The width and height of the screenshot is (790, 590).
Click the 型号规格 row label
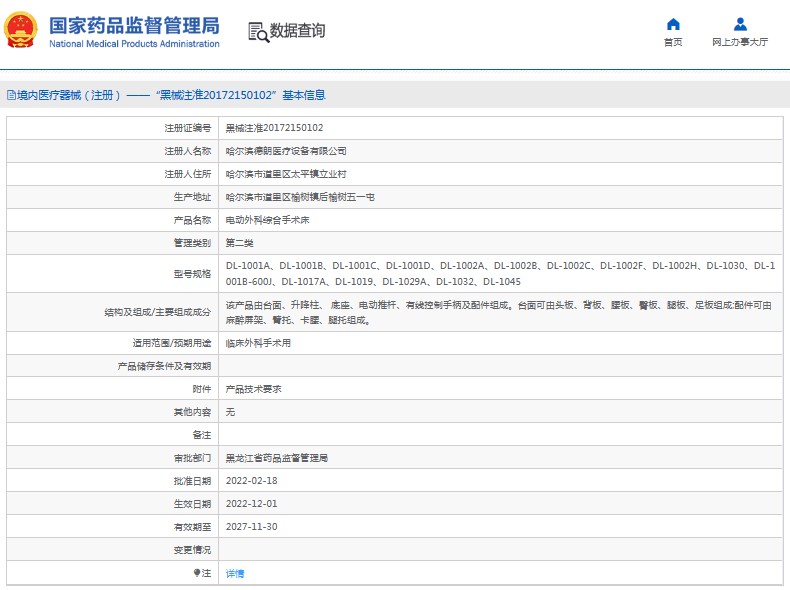tap(192, 274)
